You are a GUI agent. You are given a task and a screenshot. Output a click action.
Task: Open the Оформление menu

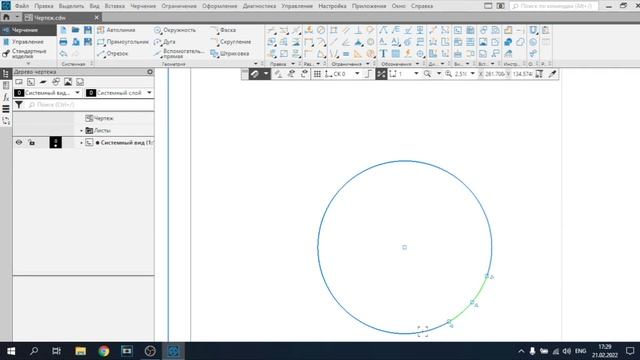[220, 6]
